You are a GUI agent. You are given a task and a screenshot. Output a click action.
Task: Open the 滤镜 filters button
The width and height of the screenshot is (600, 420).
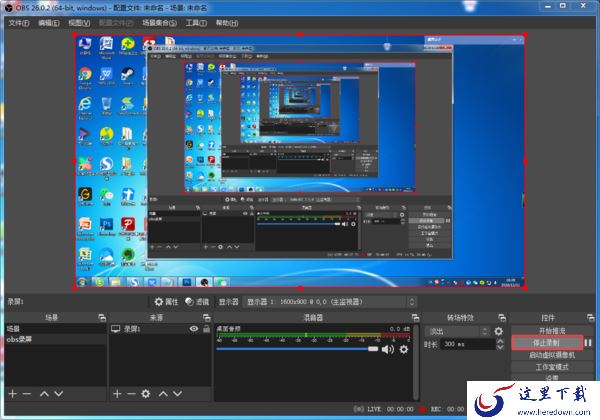pyautogui.click(x=197, y=302)
